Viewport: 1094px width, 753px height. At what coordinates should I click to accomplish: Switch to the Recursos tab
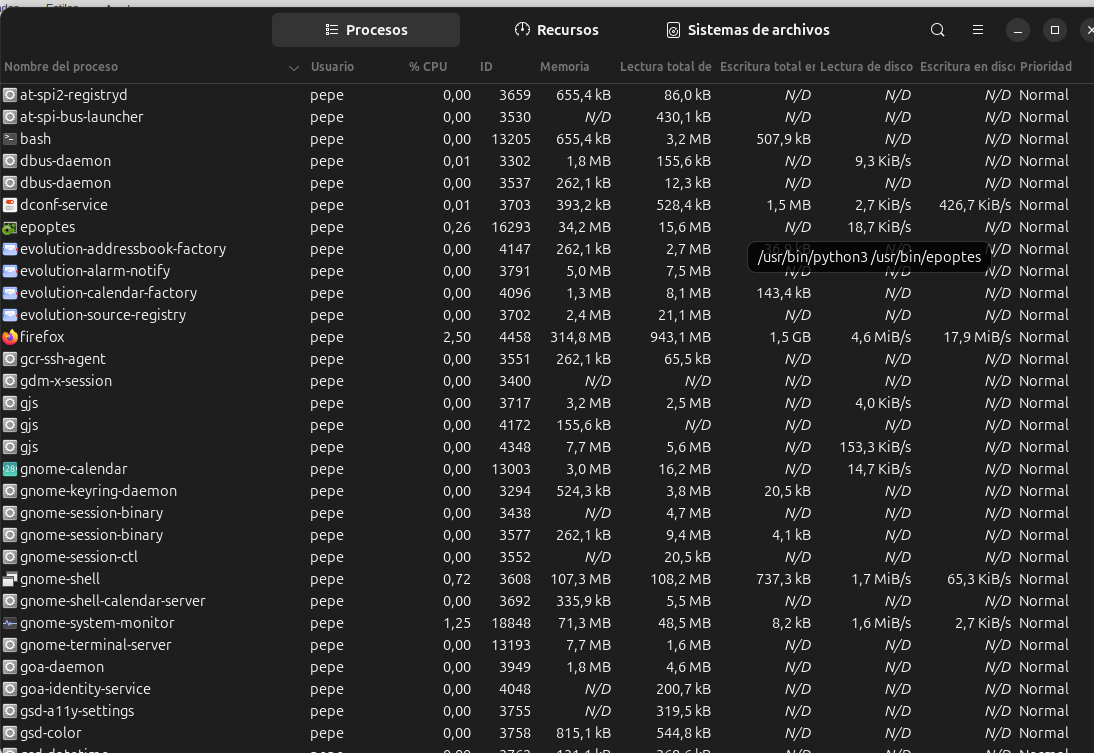[x=556, y=30]
